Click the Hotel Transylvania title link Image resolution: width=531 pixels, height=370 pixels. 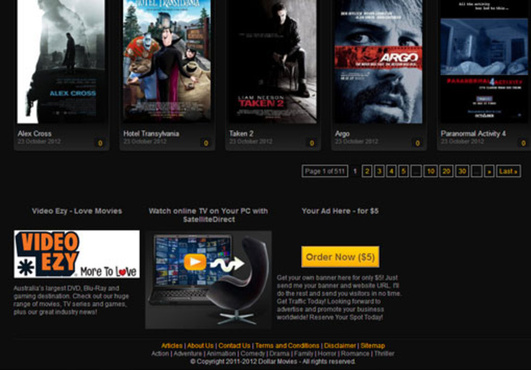point(151,133)
